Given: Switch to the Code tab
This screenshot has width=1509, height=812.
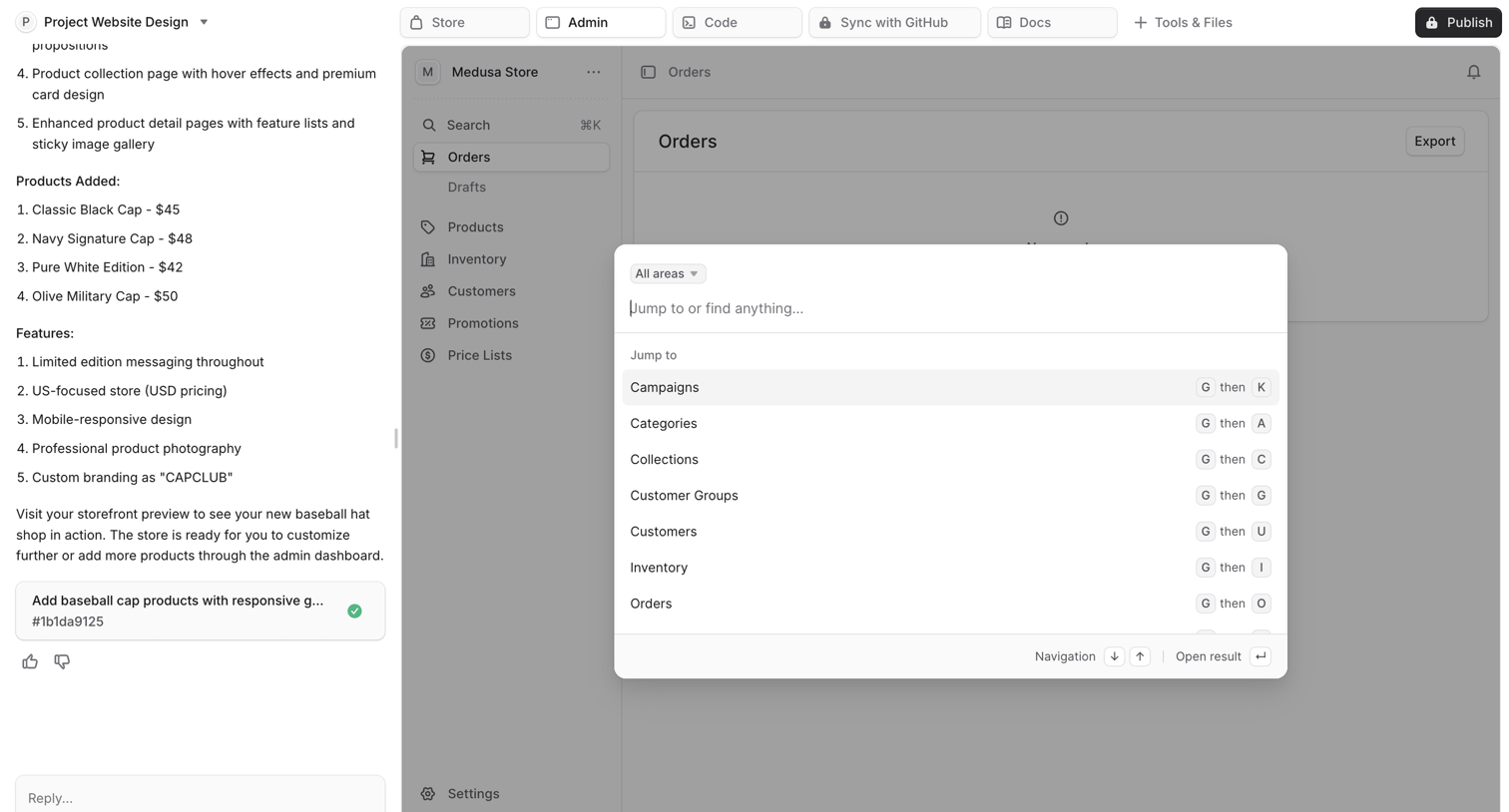Looking at the screenshot, I should [738, 22].
